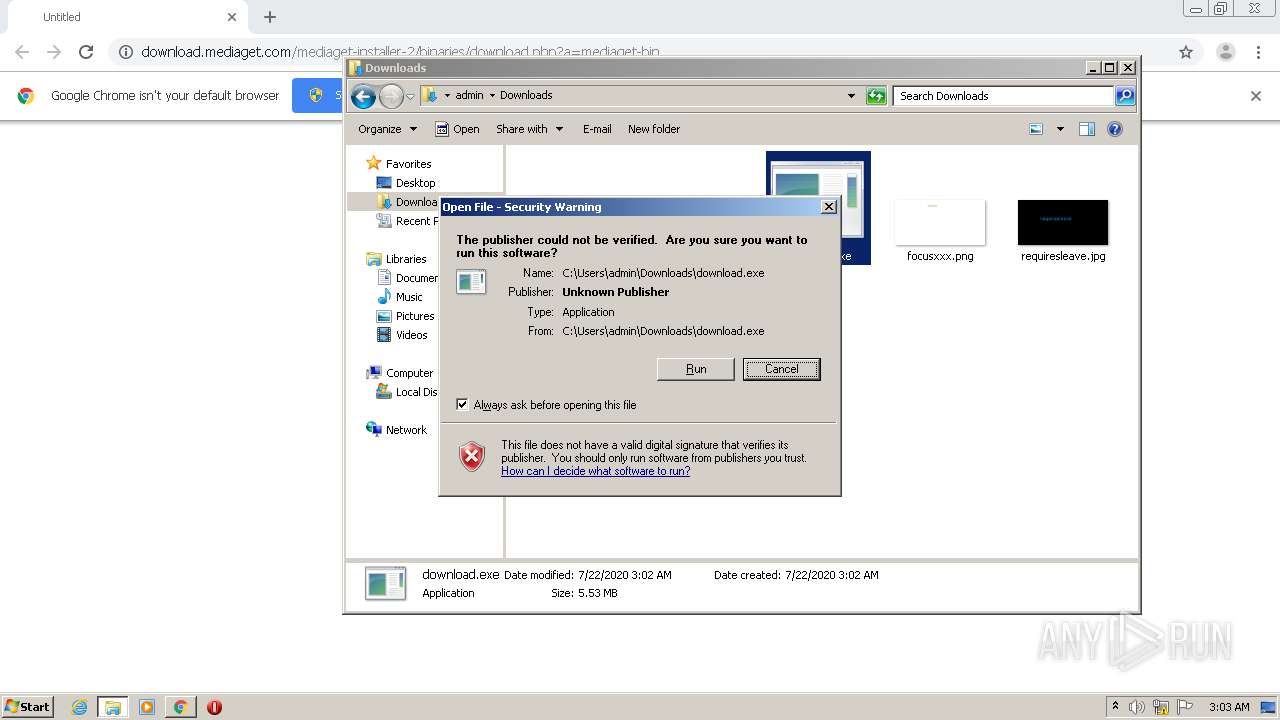The image size is (1280, 720).
Task: Click the green refresh button in Explorer
Action: pos(876,96)
